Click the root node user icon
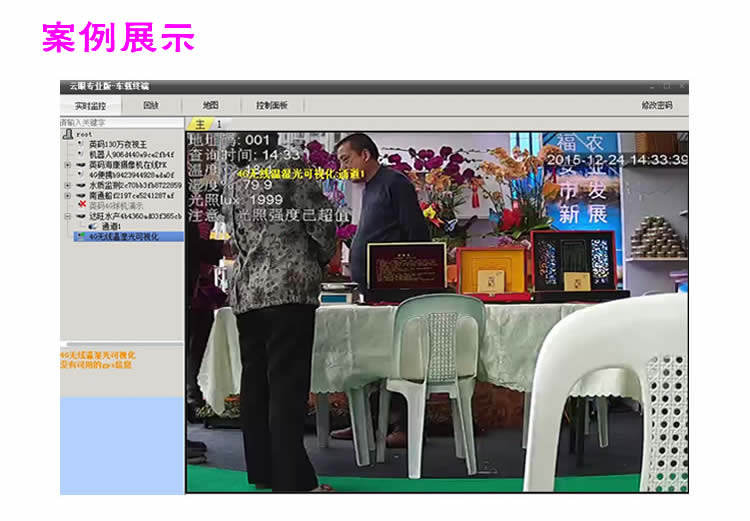 pyautogui.click(x=68, y=134)
